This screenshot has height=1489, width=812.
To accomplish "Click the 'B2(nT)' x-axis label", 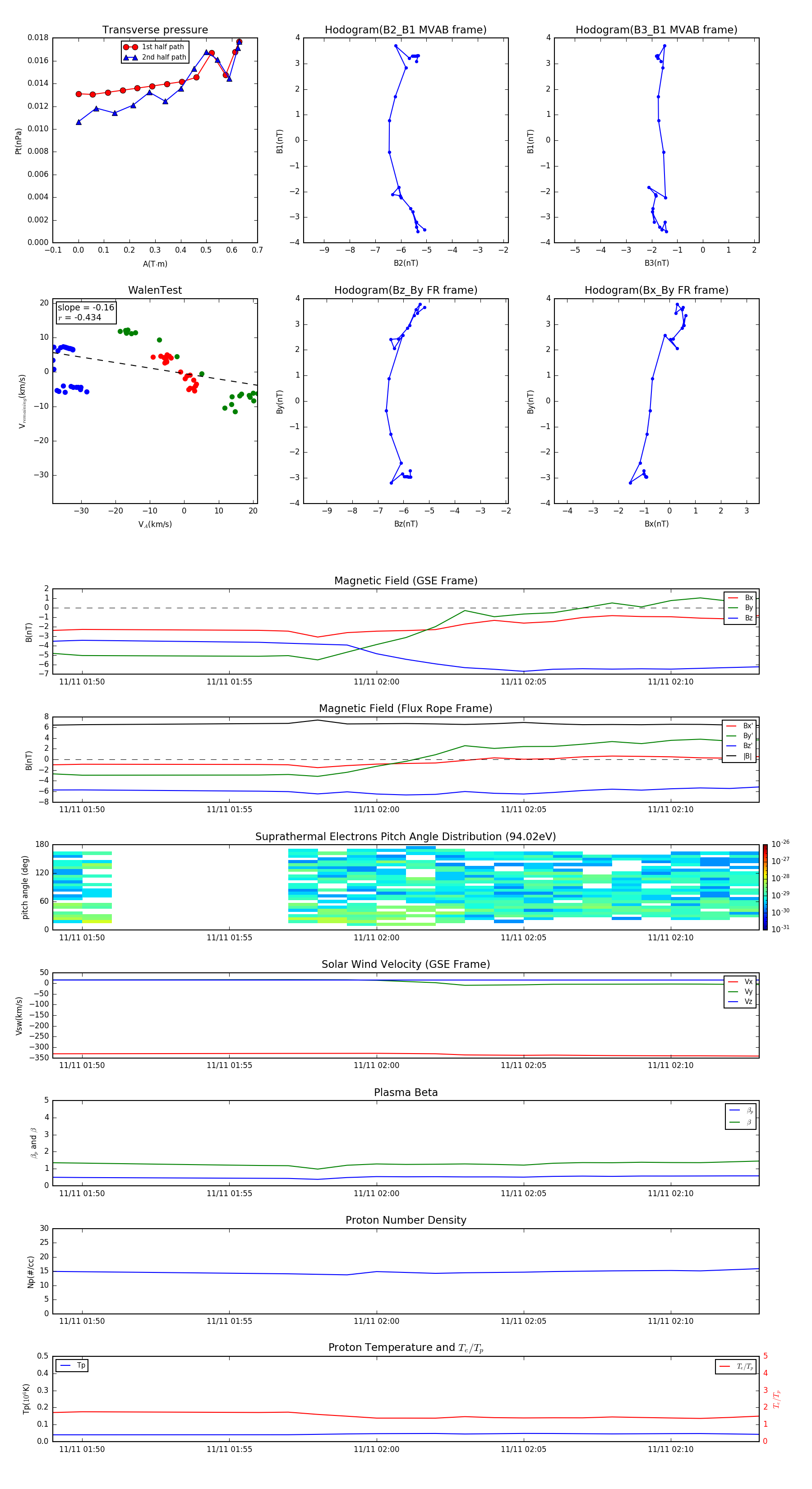I will click(406, 263).
